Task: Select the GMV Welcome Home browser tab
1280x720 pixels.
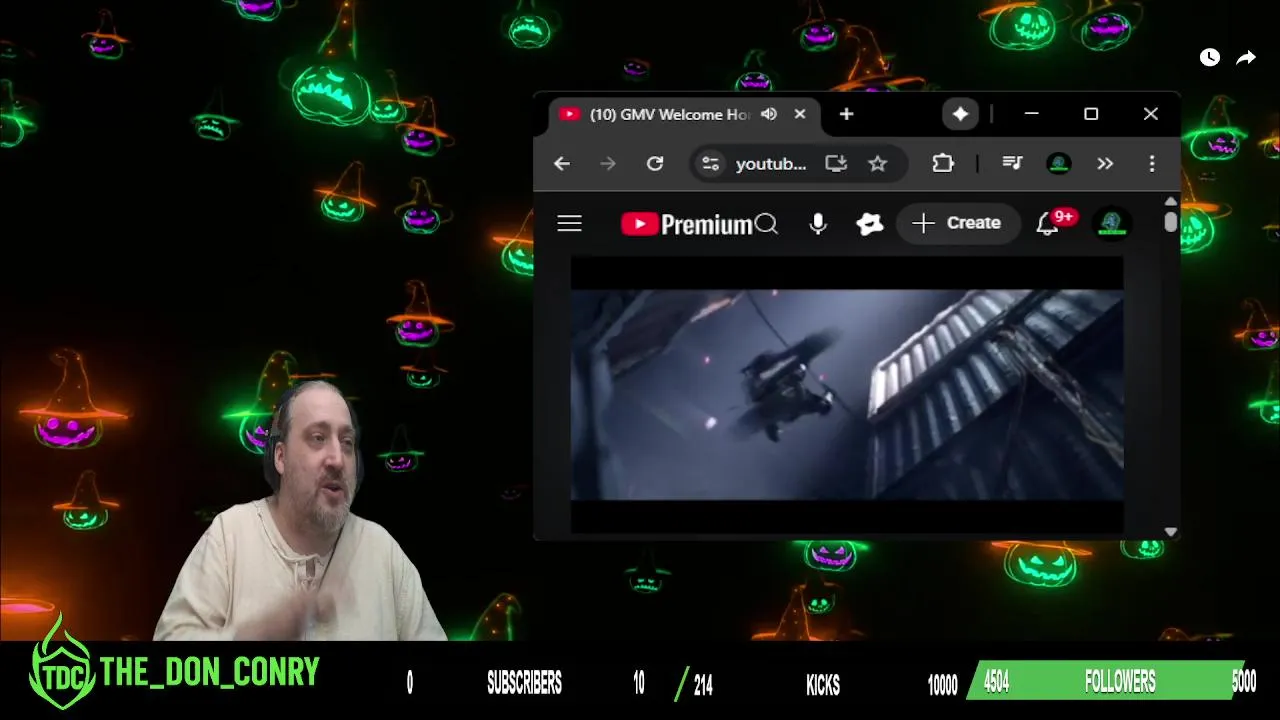Action: click(x=684, y=114)
